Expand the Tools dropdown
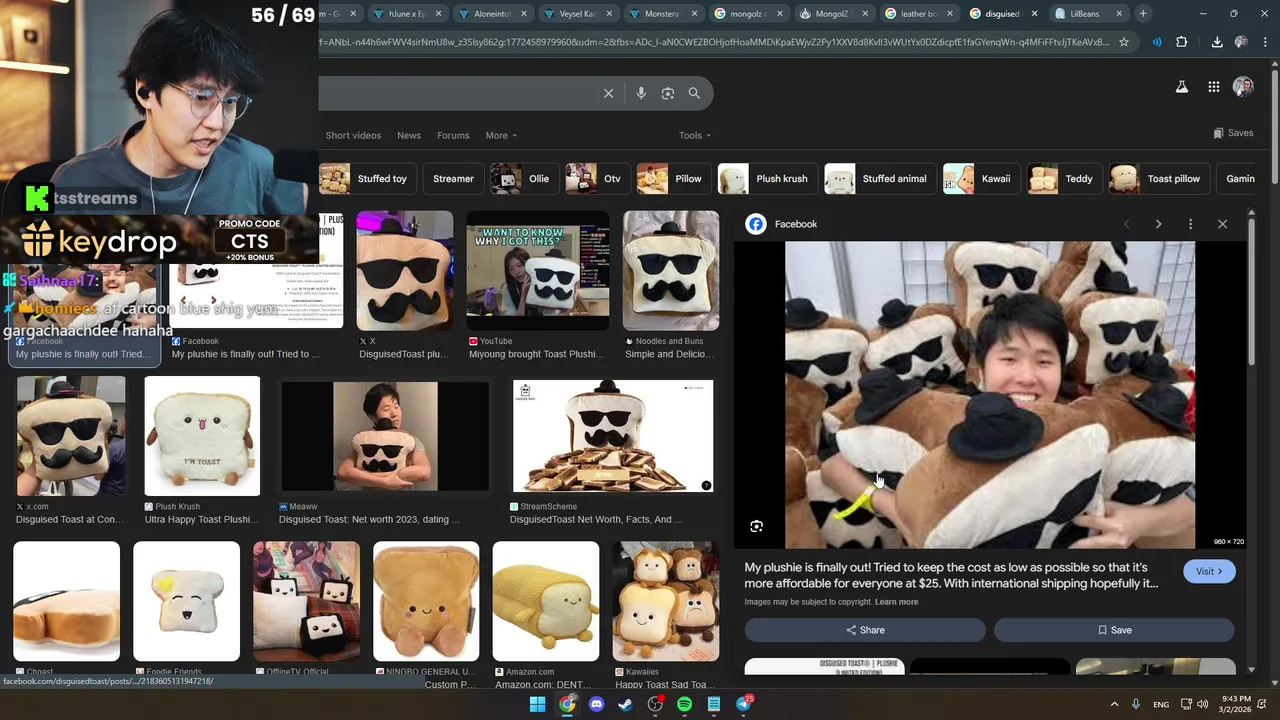 pos(694,135)
